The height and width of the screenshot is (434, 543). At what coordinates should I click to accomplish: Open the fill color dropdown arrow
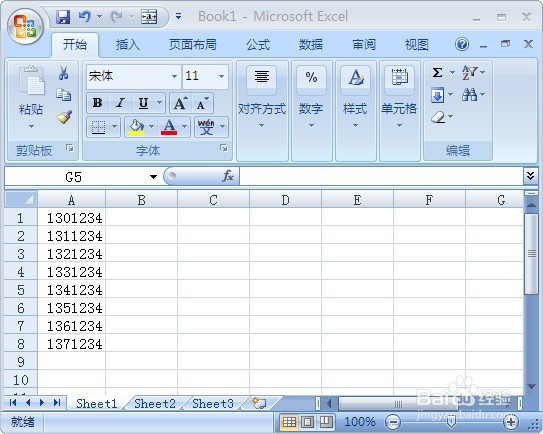(x=151, y=127)
